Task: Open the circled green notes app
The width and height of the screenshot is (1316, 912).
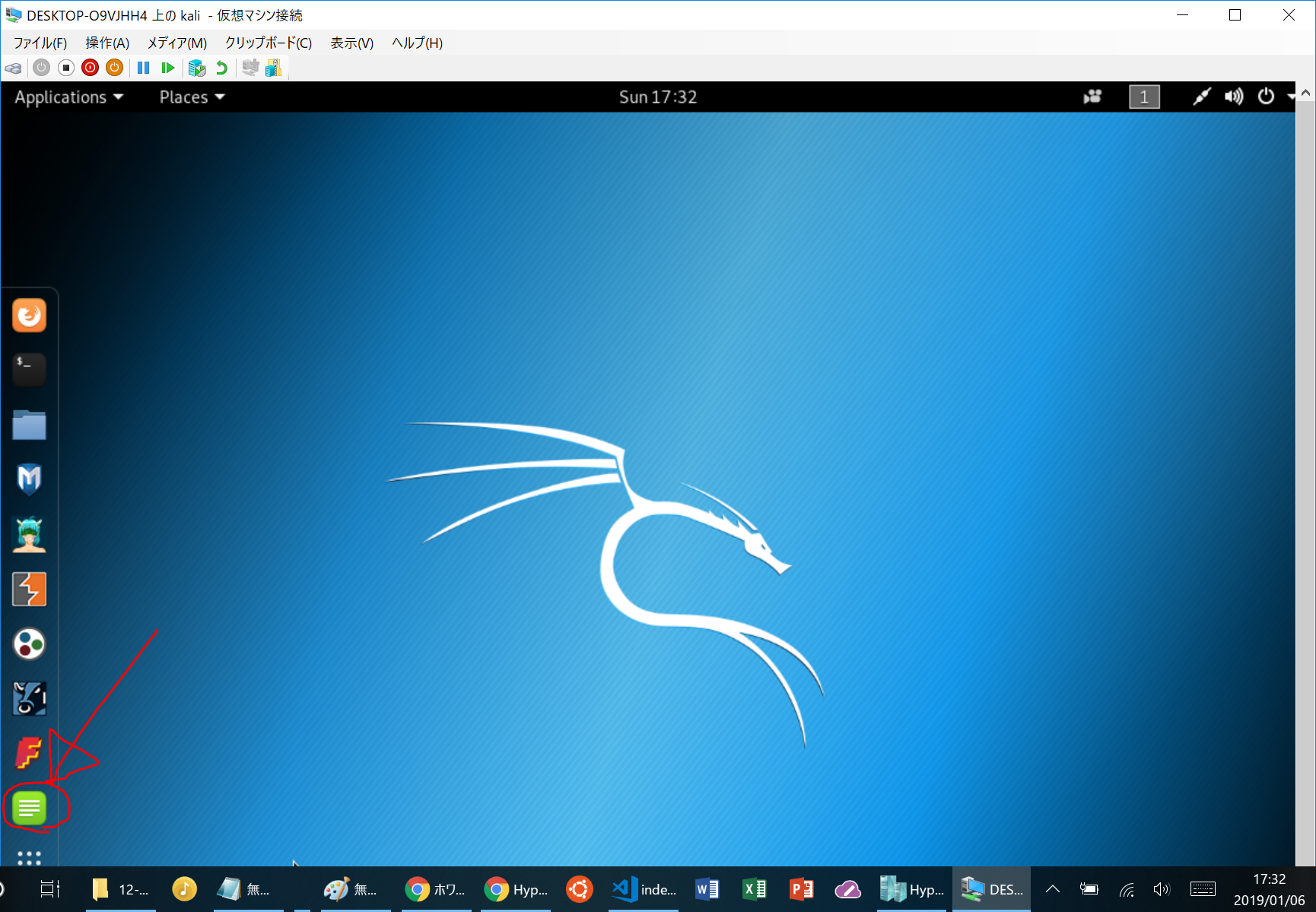Action: [x=29, y=808]
